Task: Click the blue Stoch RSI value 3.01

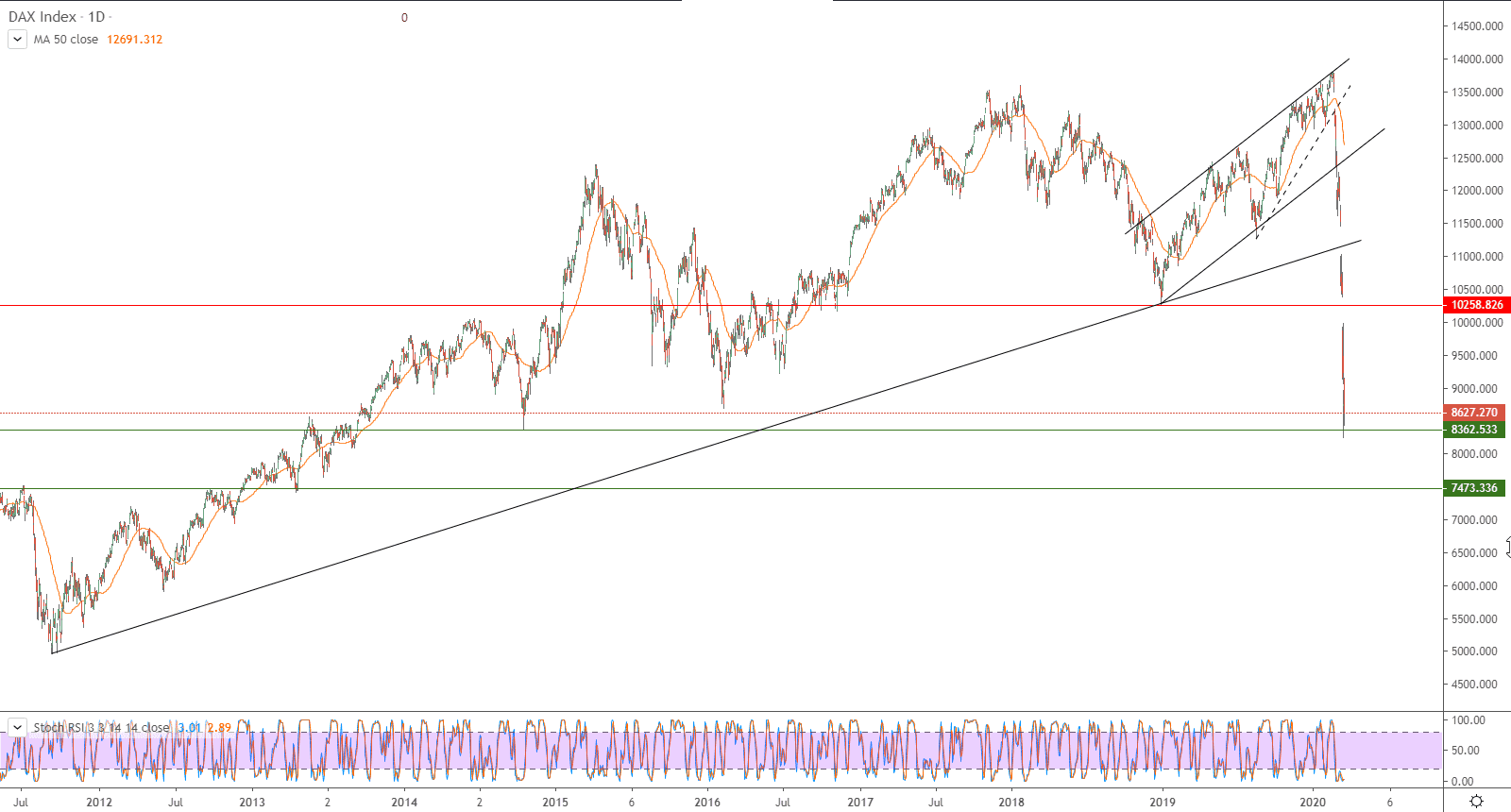Action: (x=189, y=727)
